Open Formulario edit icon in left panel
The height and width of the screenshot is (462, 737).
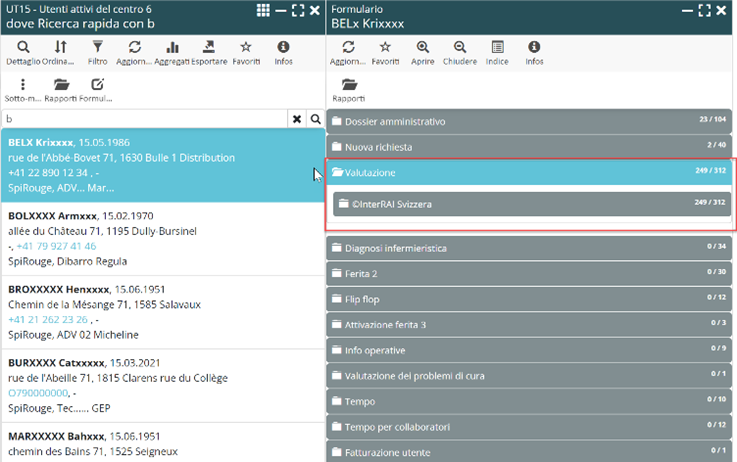pyautogui.click(x=97, y=84)
